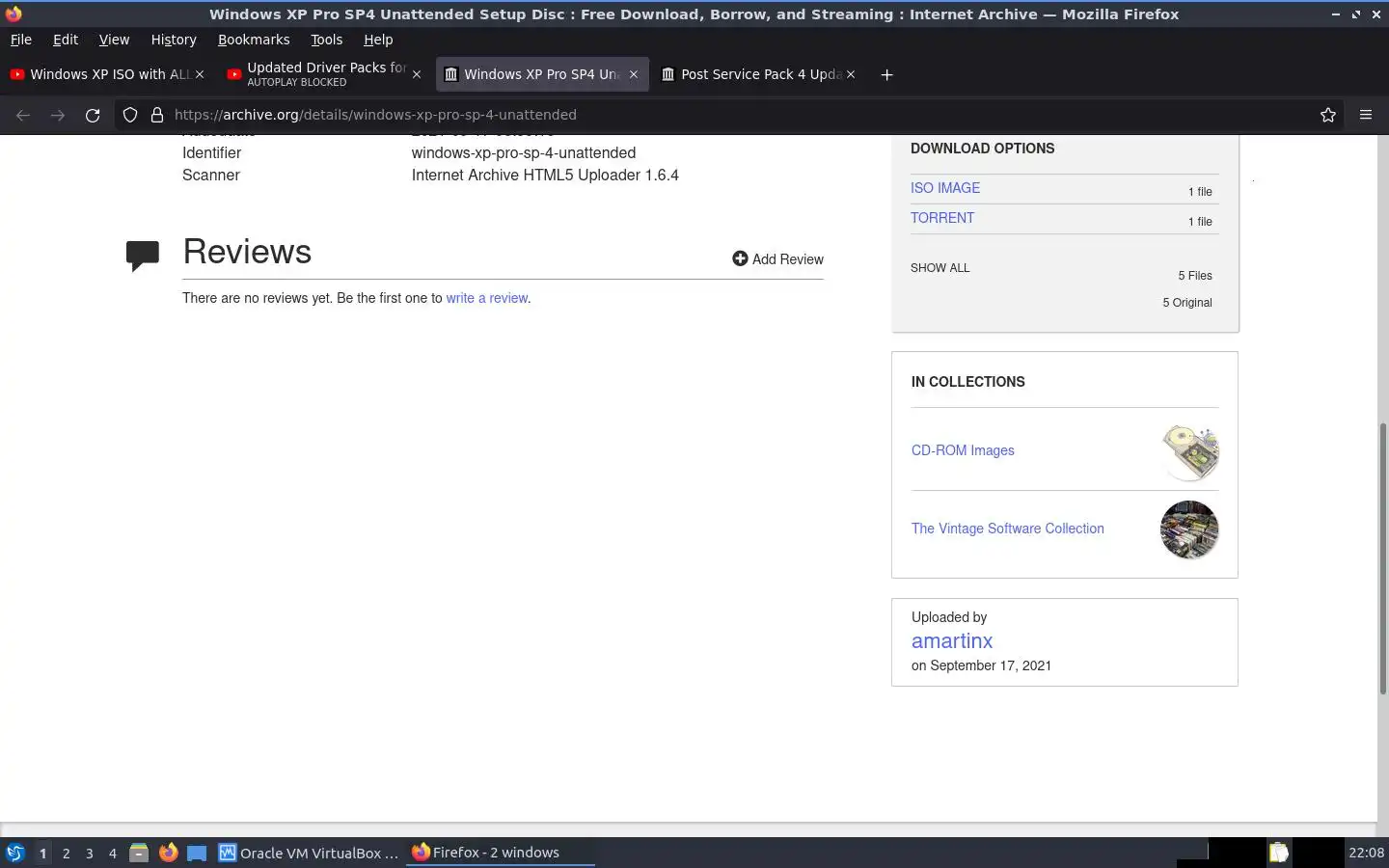Click IN COLLECTIONS heading

[x=968, y=382]
